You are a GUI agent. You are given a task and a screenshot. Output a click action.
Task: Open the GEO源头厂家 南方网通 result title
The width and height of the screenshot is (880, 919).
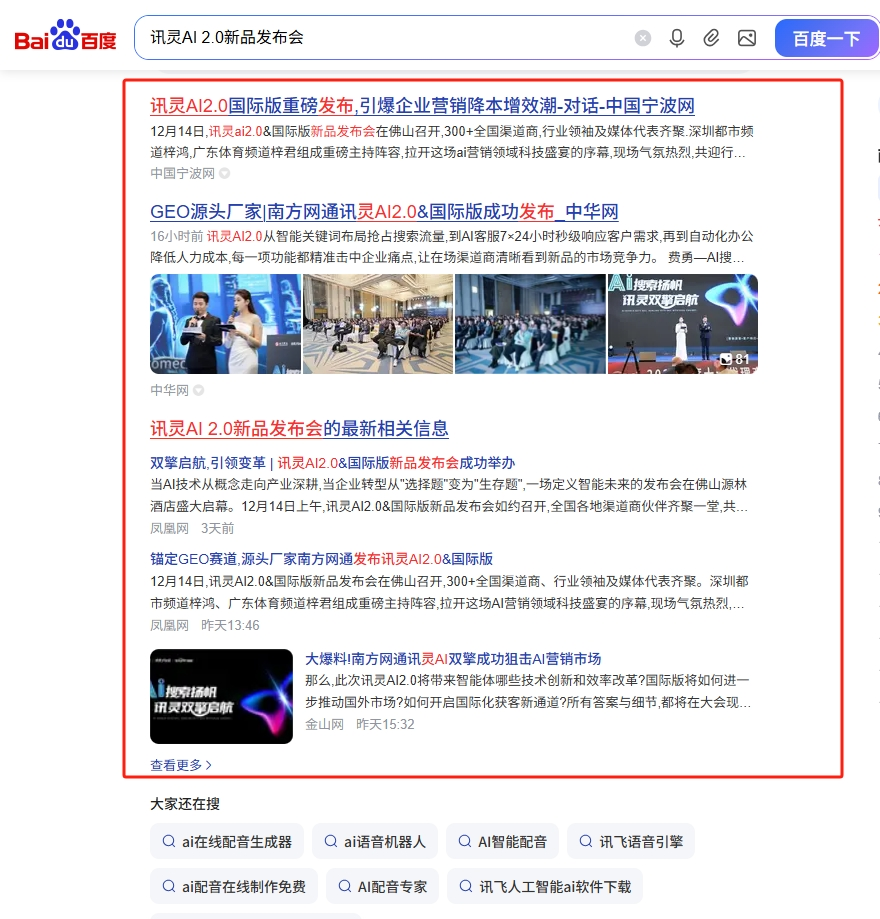pos(384,211)
